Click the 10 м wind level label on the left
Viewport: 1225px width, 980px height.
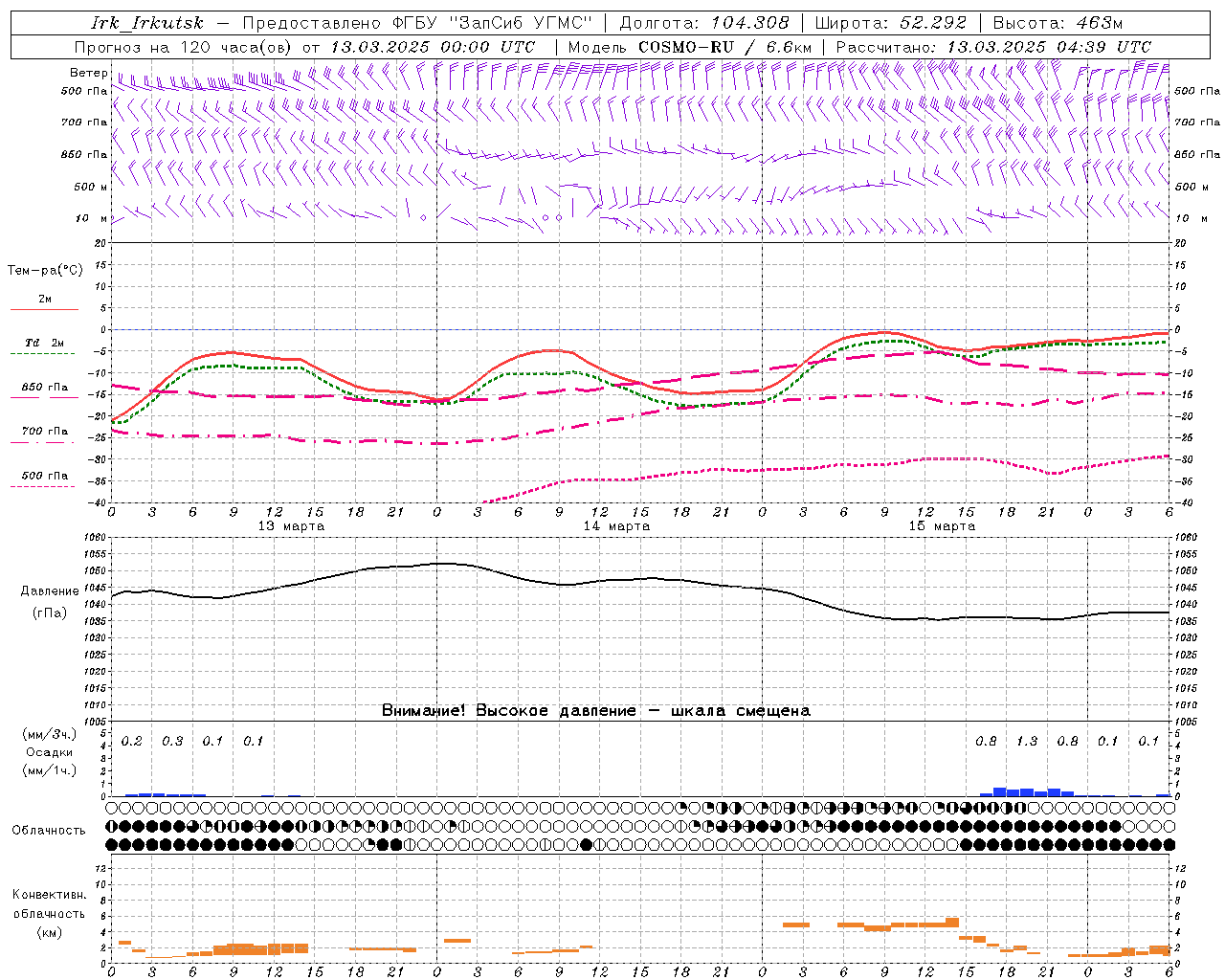pos(92,218)
